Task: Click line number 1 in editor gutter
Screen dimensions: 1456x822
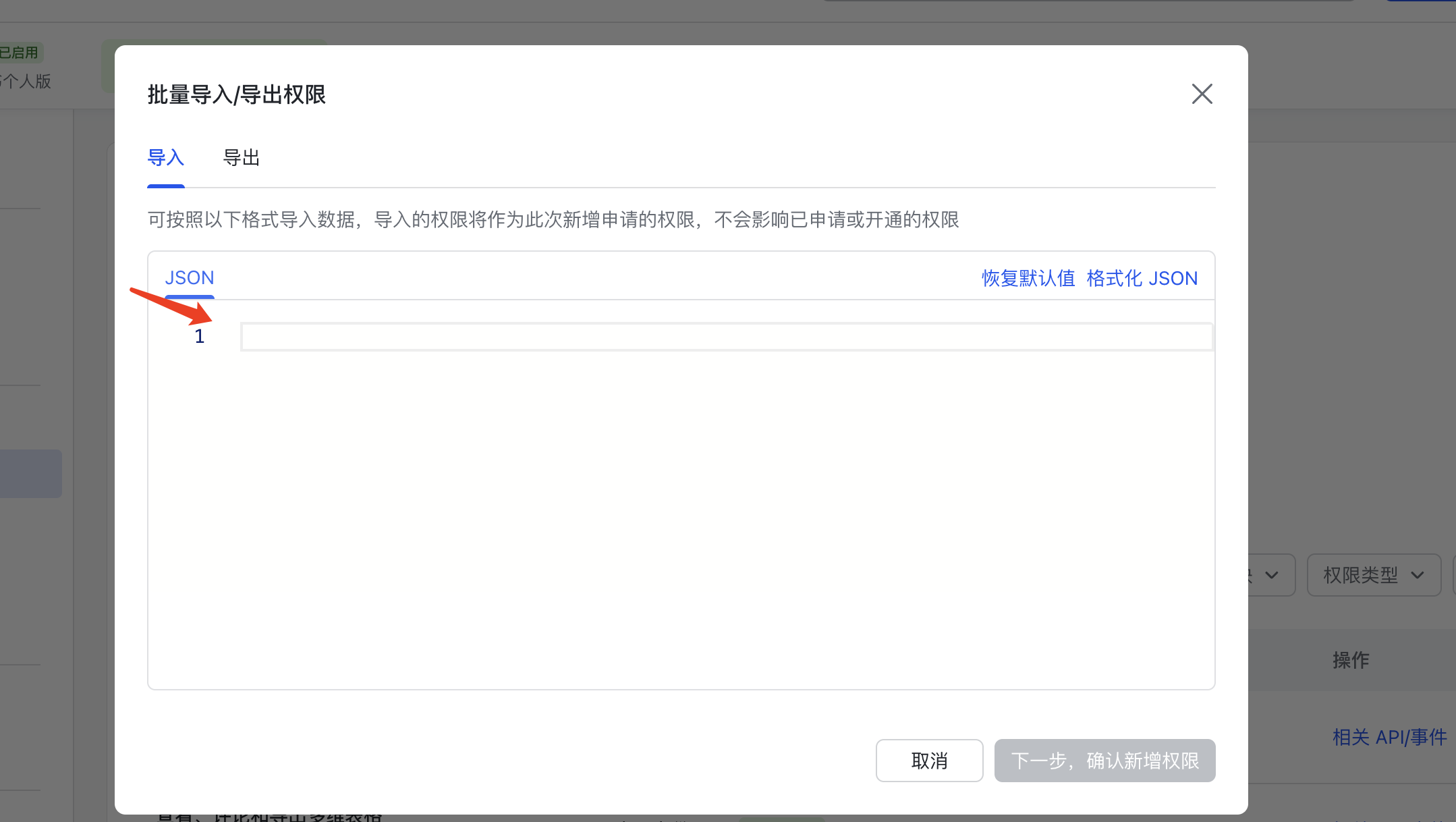Action: (199, 337)
